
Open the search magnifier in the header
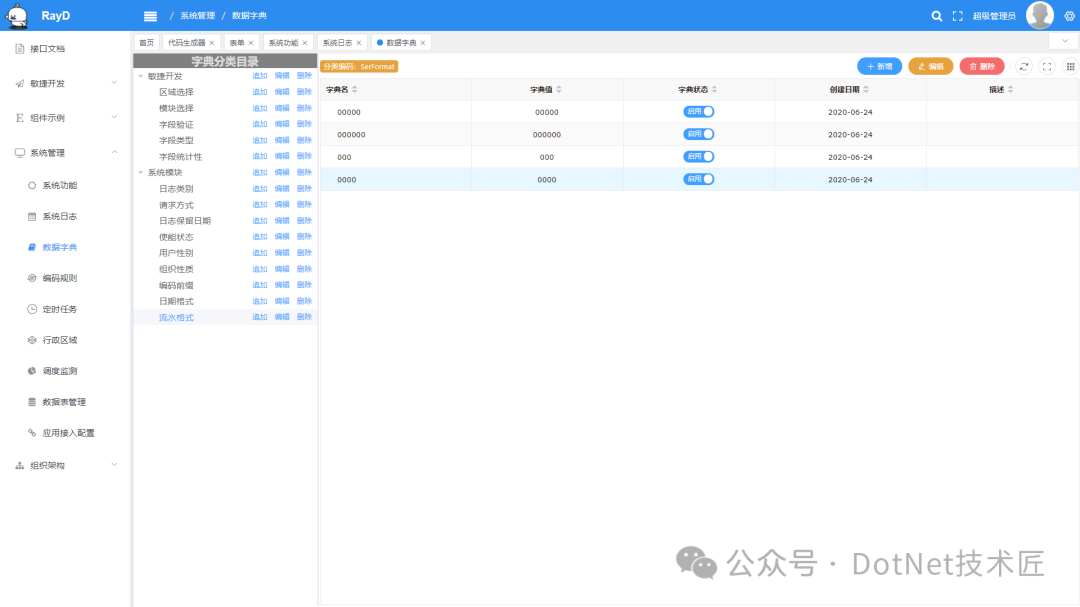937,16
